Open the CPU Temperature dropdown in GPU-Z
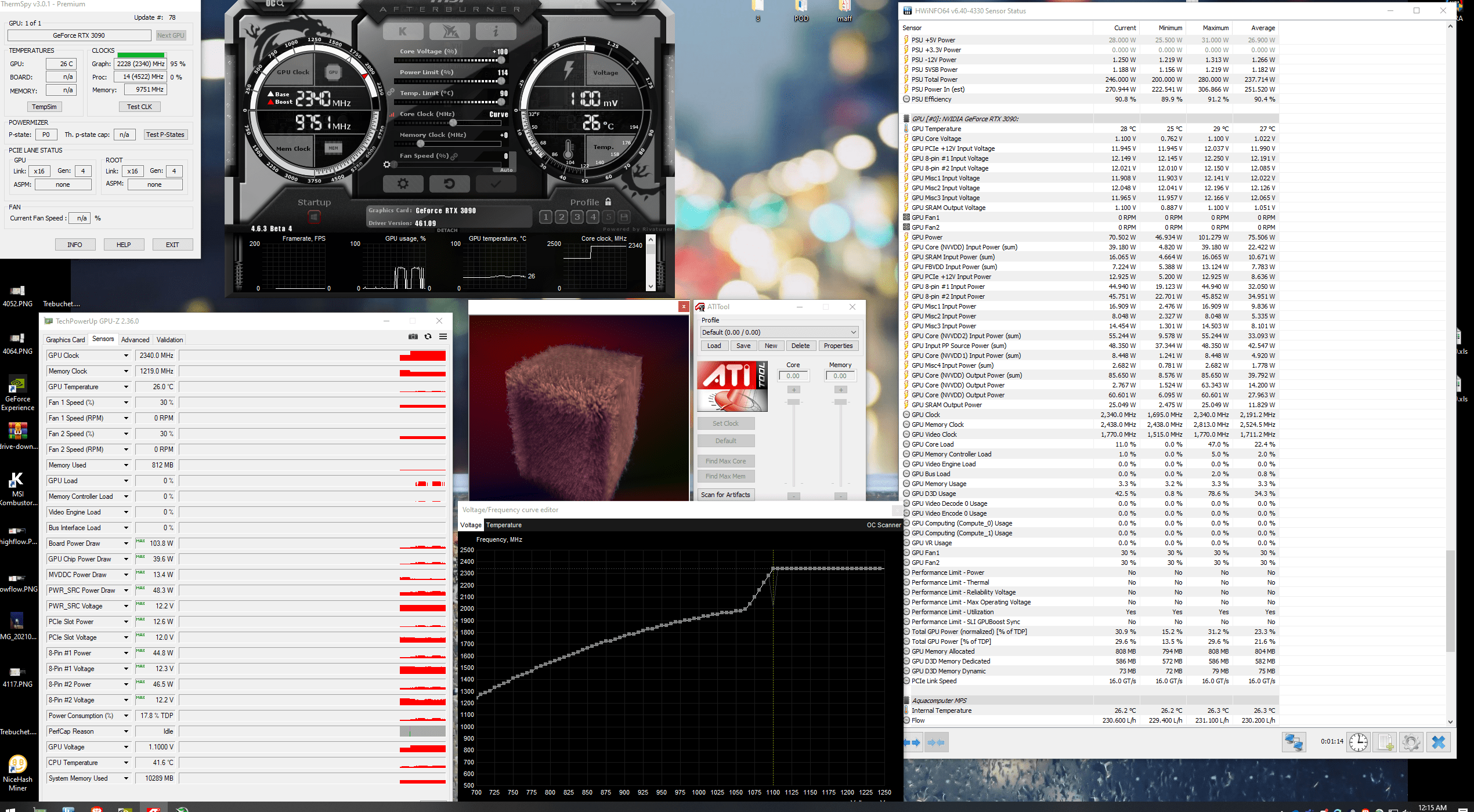 click(126, 763)
